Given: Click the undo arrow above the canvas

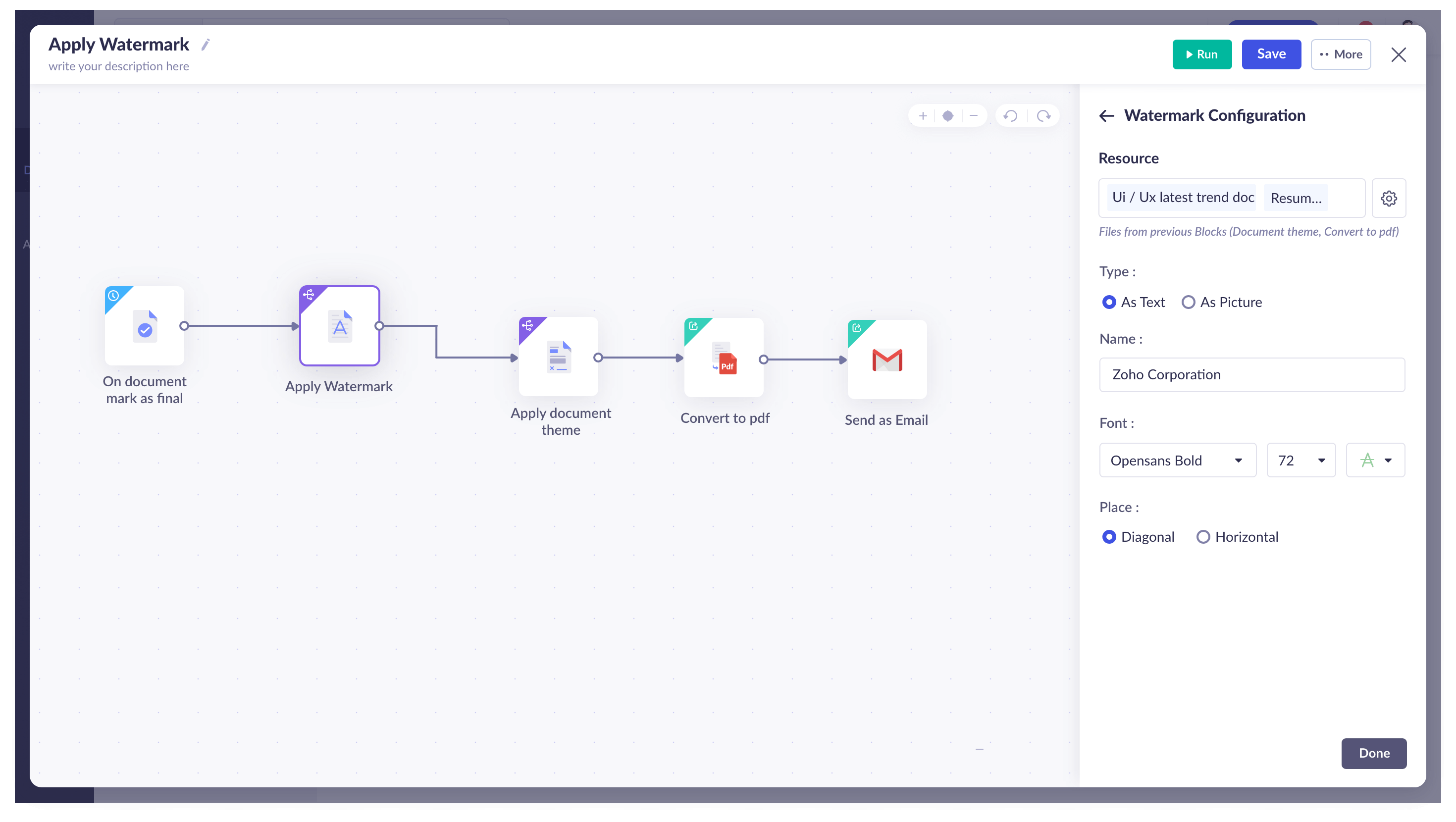Looking at the screenshot, I should (x=1011, y=115).
